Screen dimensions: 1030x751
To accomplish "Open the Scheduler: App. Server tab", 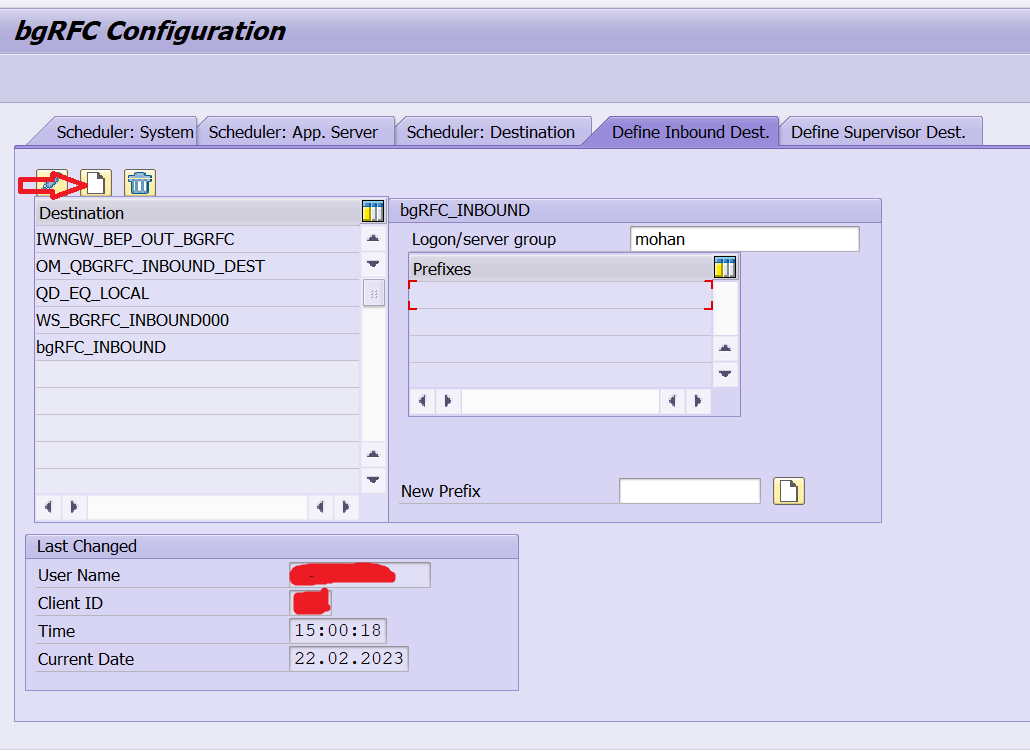I will (x=296, y=131).
